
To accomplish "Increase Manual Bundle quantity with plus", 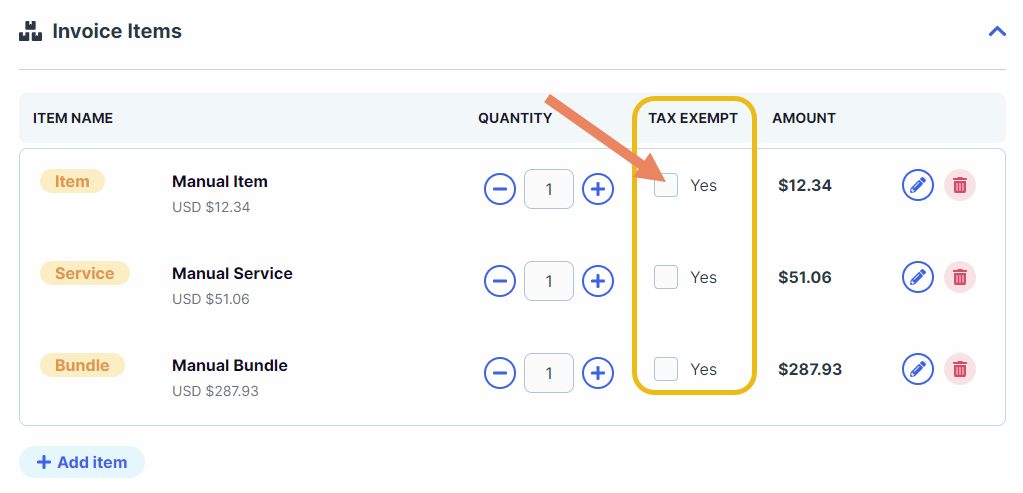I will [598, 373].
